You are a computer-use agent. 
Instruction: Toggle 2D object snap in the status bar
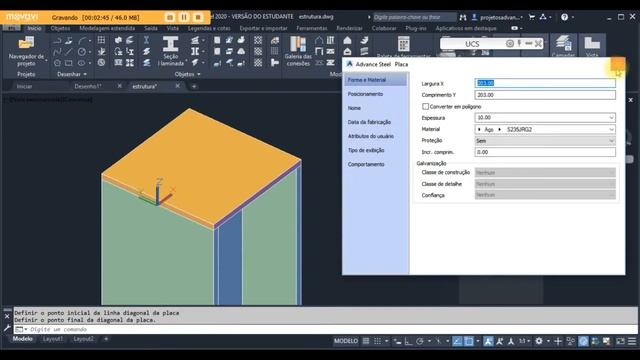pos(469,341)
